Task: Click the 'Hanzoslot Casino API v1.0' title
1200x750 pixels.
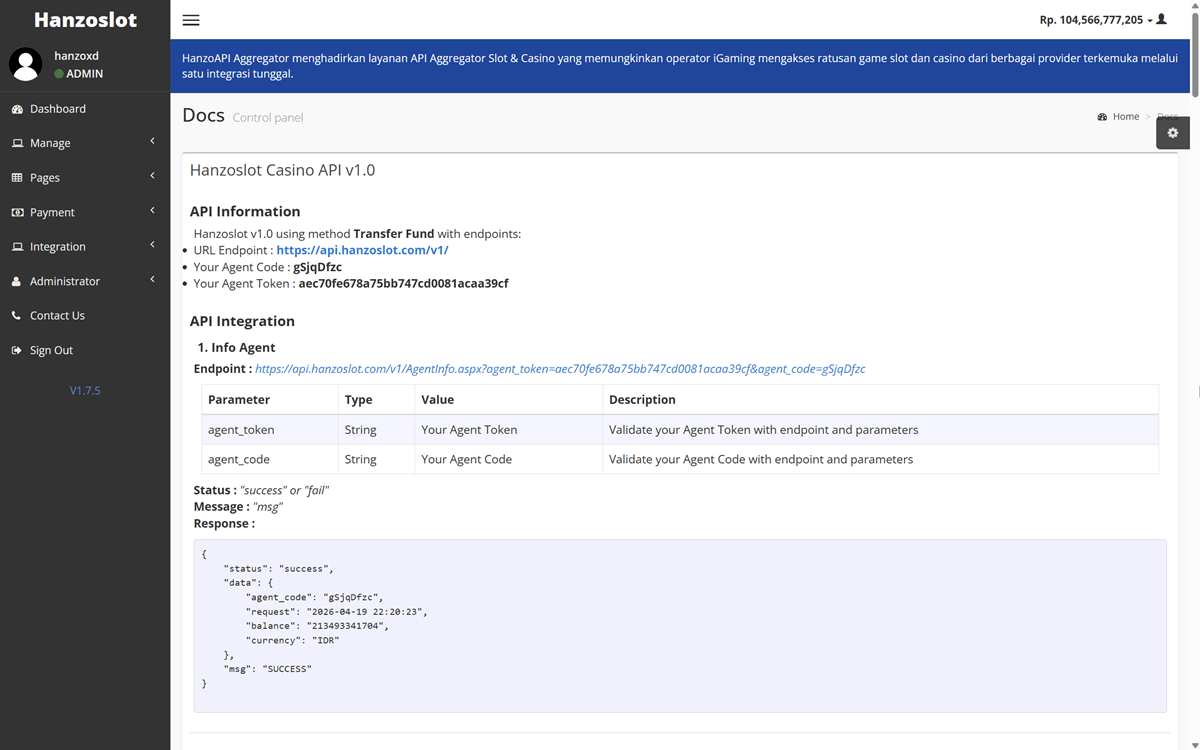Action: [x=282, y=171]
